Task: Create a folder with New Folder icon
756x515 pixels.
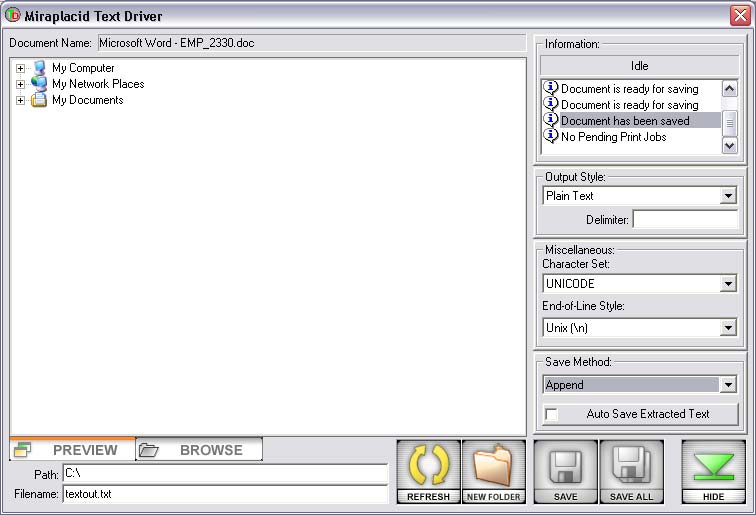Action: 494,471
